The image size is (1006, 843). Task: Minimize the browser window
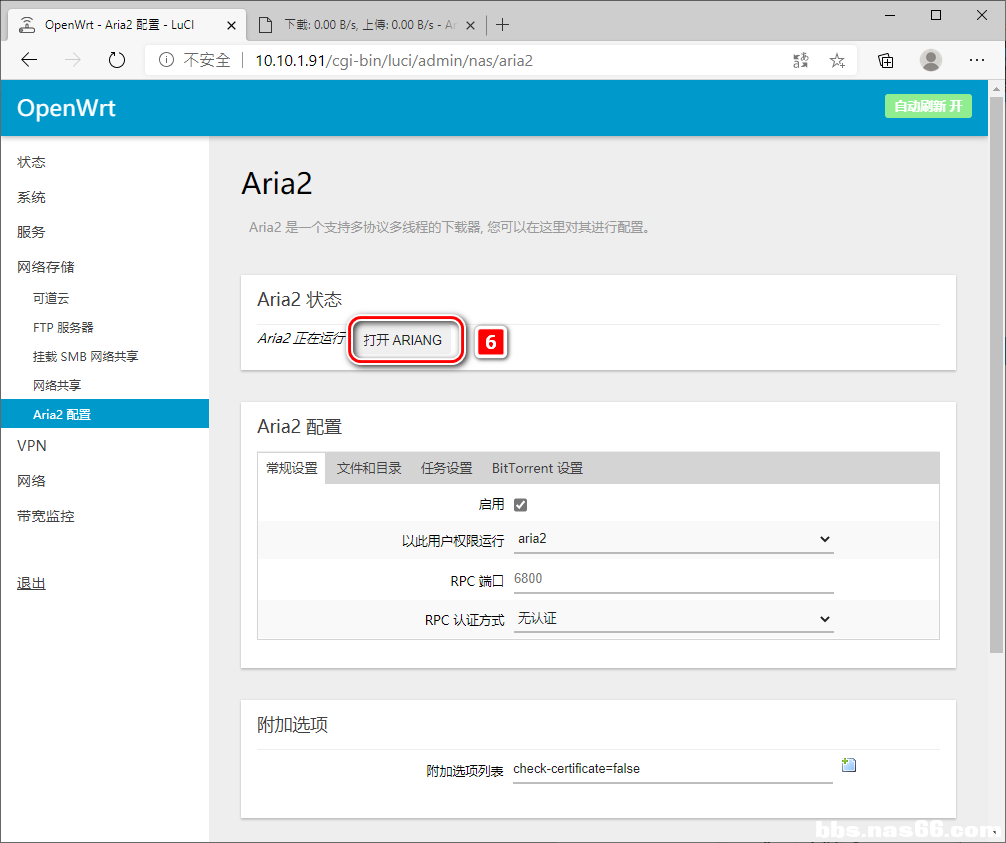coord(890,15)
